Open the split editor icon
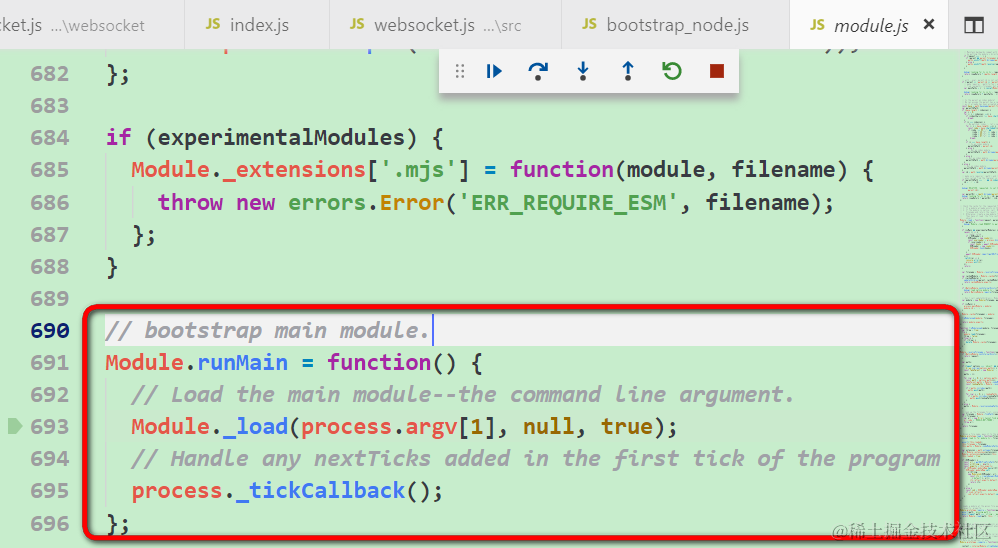Viewport: 998px width, 548px height. click(973, 25)
